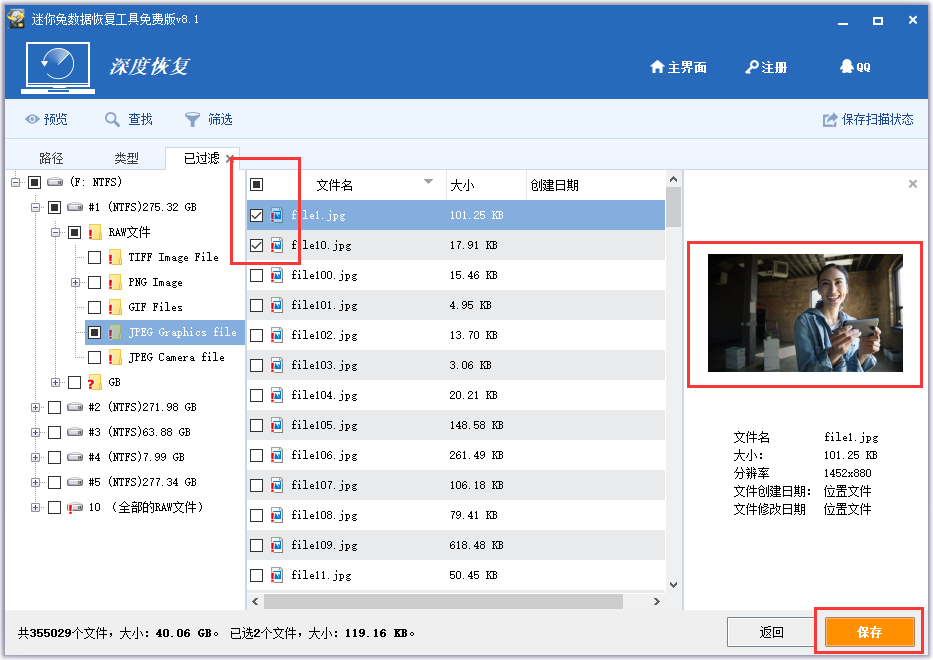Click the F: NTFS drive icon
This screenshot has width=933, height=660.
[x=55, y=182]
